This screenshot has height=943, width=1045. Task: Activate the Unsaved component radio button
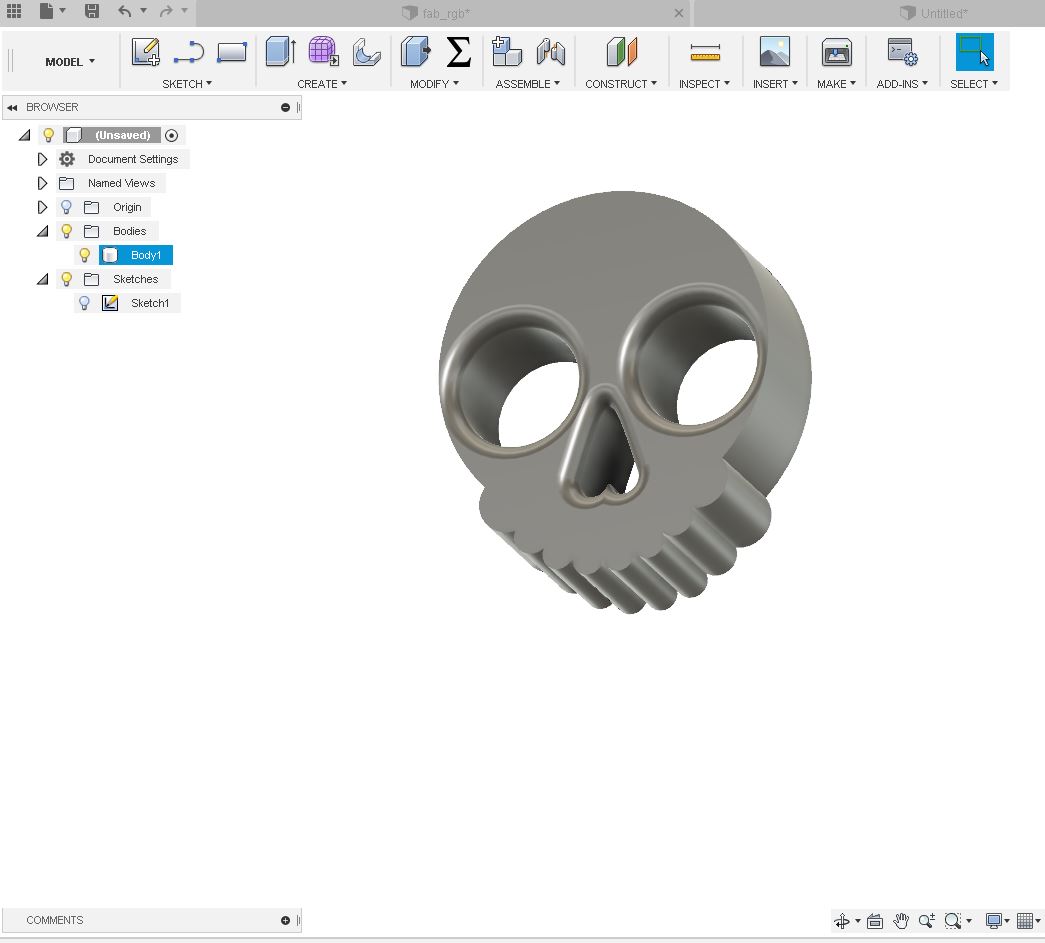171,135
